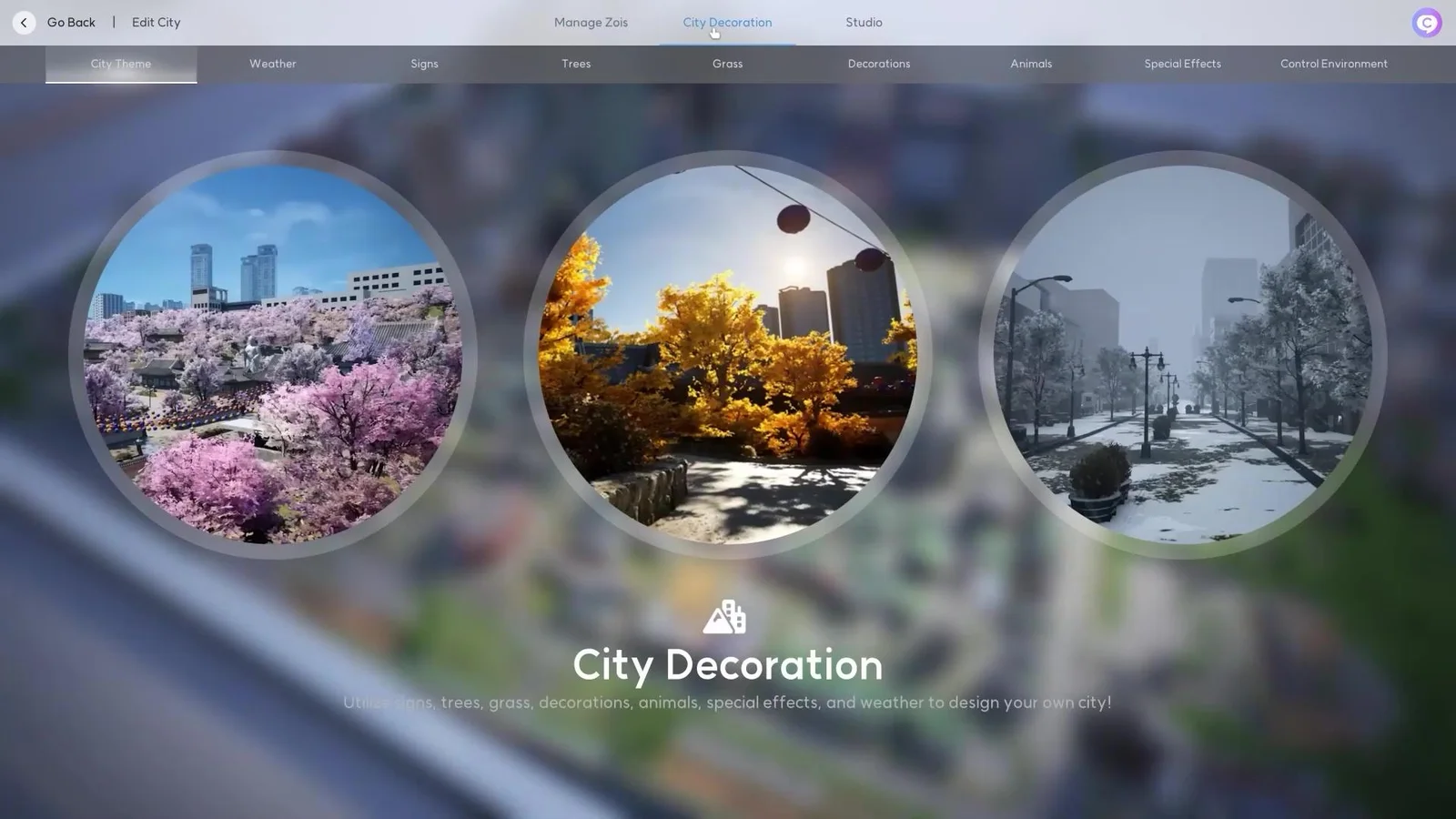Viewport: 1456px width, 819px height.
Task: Switch to the Trees category
Action: [x=575, y=64]
